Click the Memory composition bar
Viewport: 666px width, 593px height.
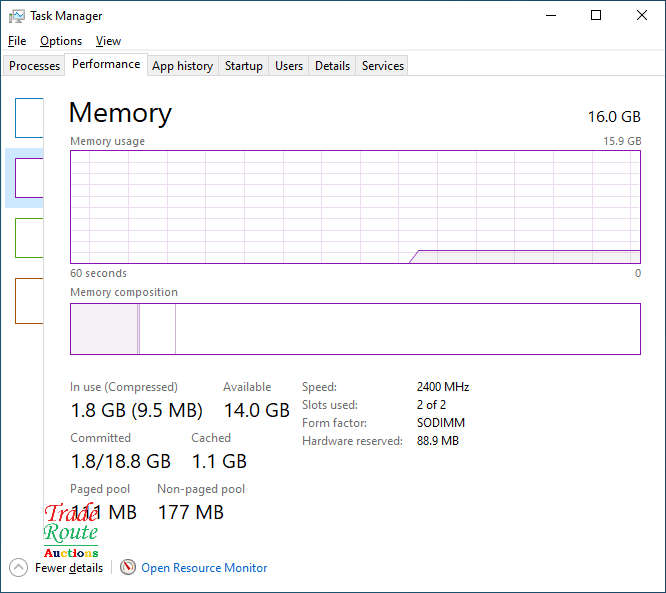[x=355, y=329]
